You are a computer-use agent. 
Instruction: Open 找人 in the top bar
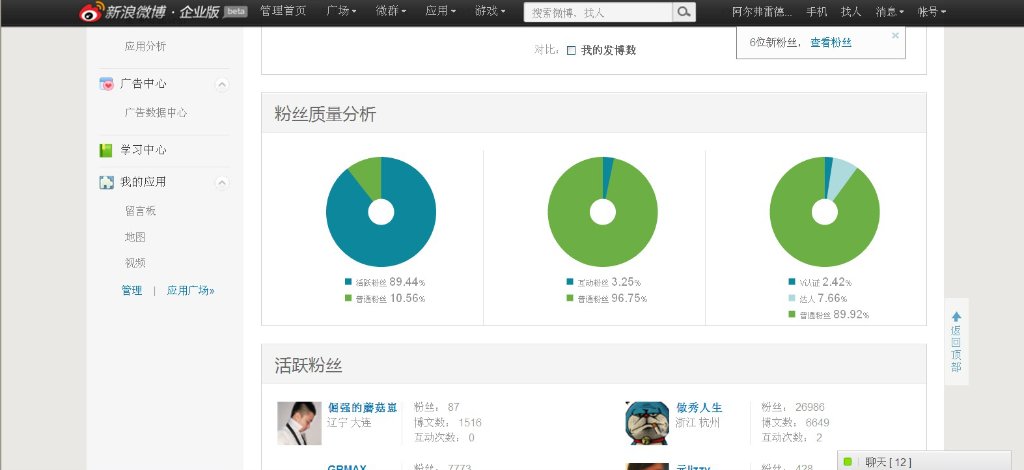click(851, 11)
